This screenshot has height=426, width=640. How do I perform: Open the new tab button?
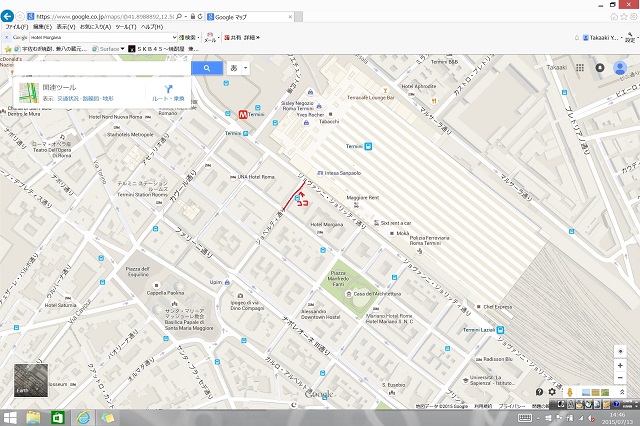tap(299, 17)
